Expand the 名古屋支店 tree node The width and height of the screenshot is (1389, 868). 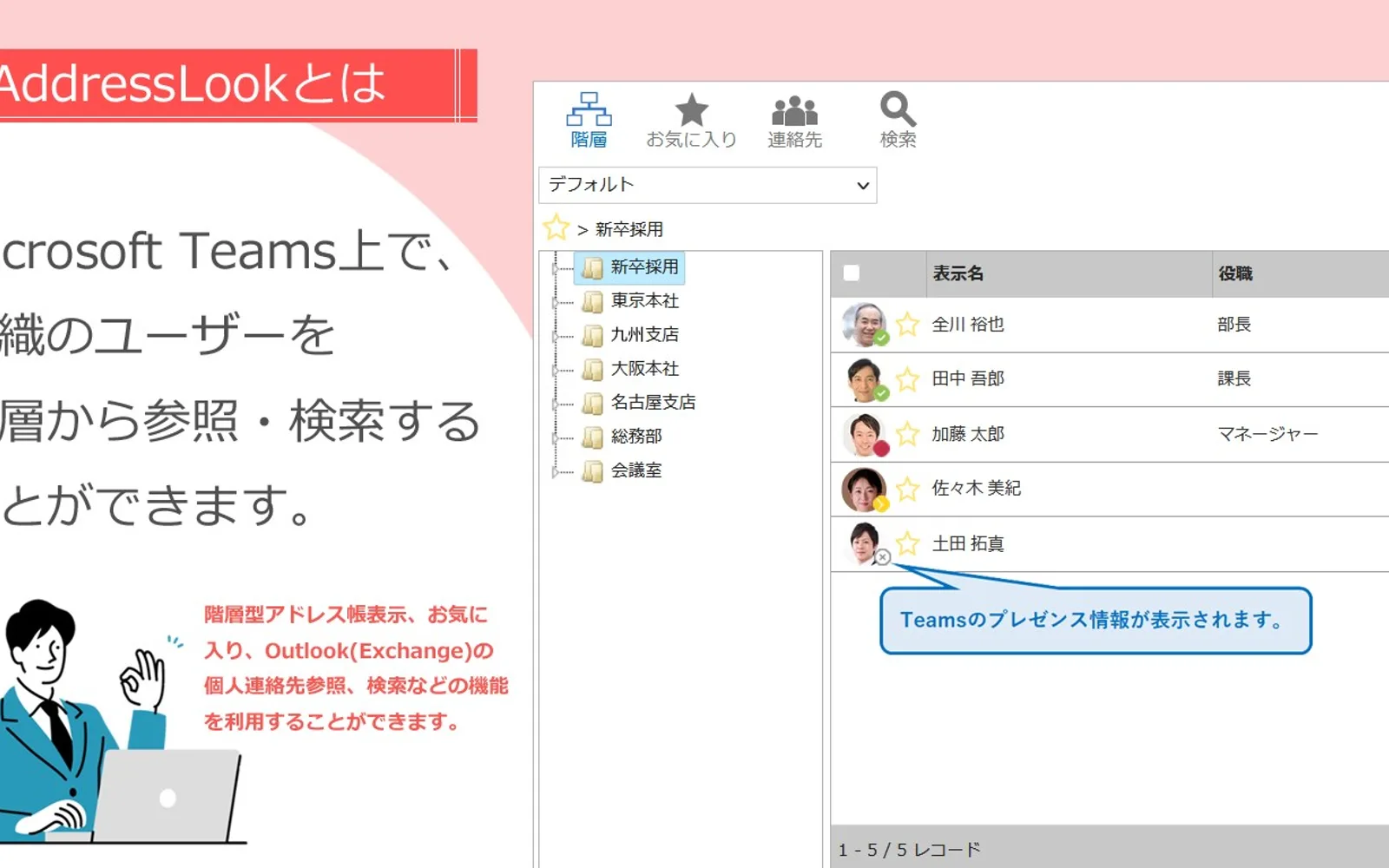(x=556, y=404)
